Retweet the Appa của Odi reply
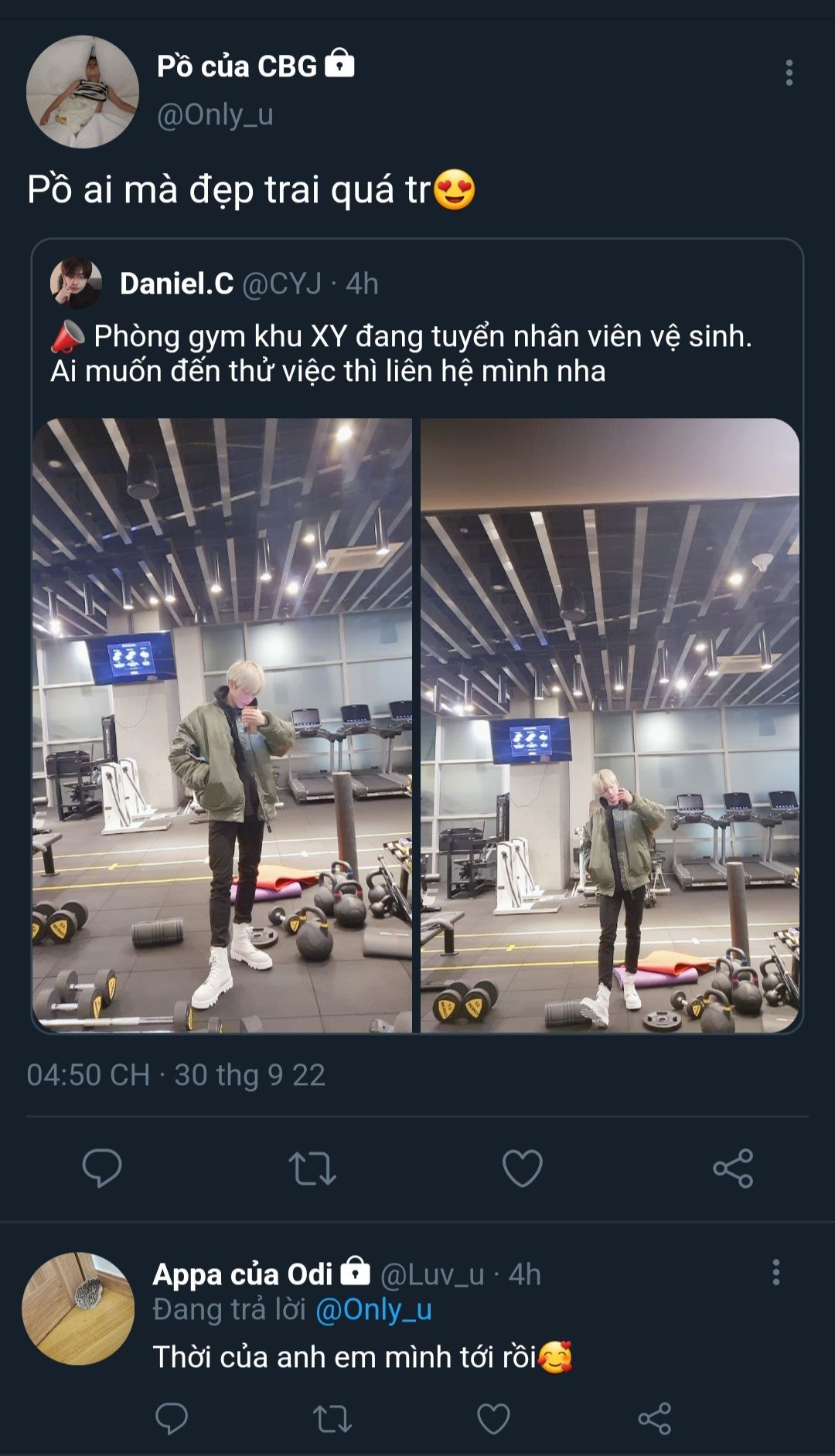The width and height of the screenshot is (835, 1456). 332,1418
